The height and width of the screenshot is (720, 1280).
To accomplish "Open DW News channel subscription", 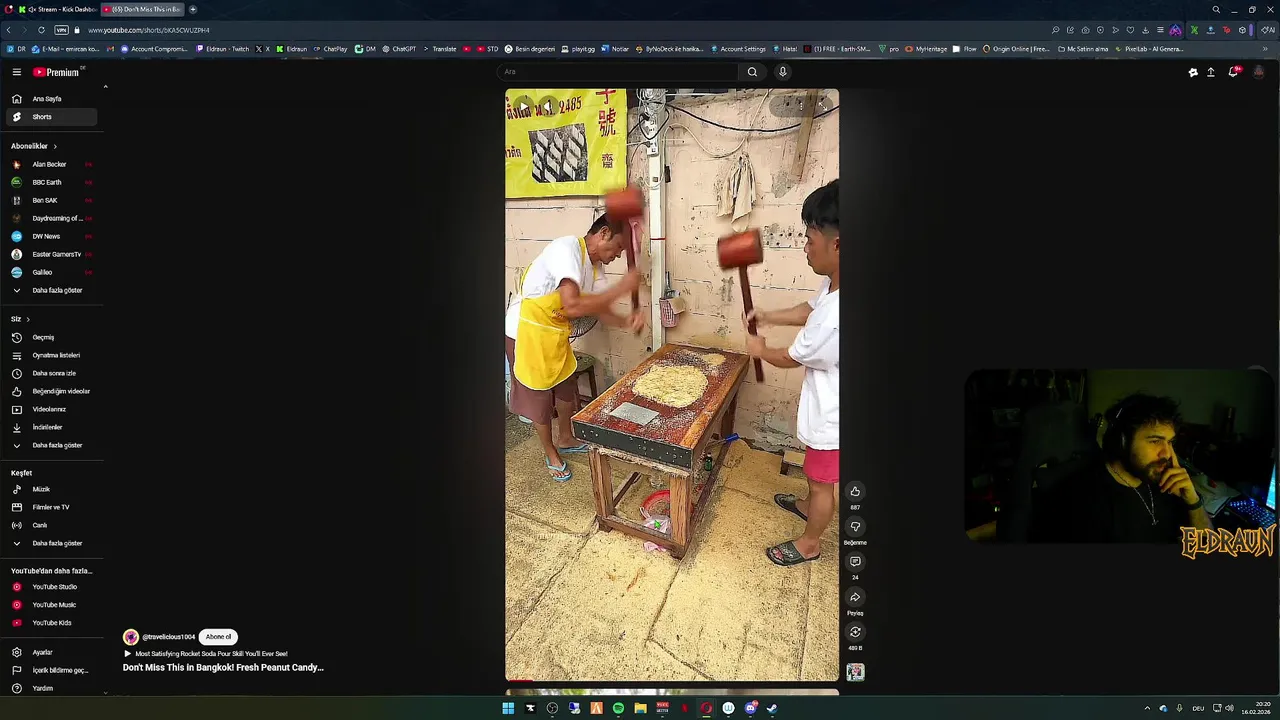I will (49, 236).
